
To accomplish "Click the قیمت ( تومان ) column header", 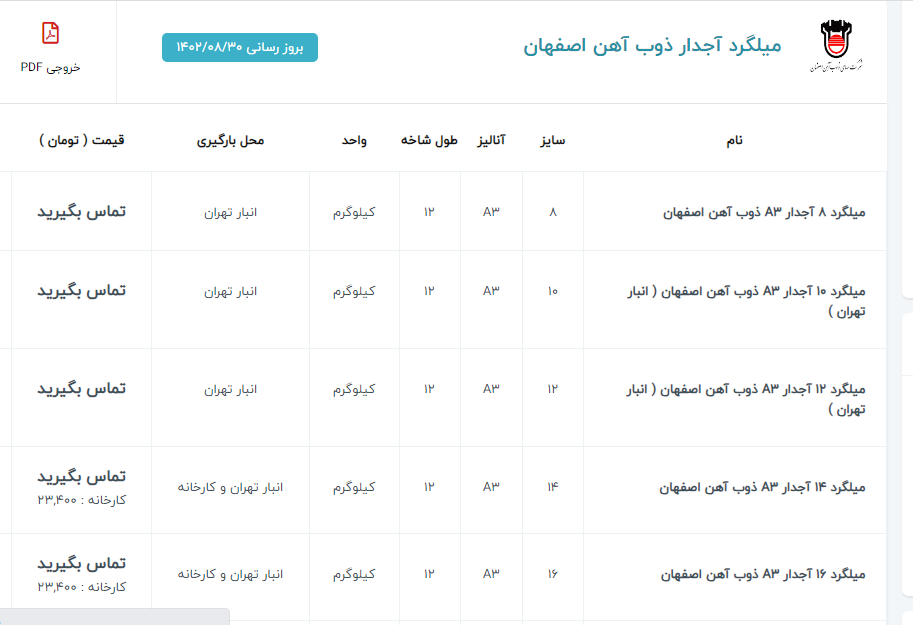I will [x=82, y=140].
